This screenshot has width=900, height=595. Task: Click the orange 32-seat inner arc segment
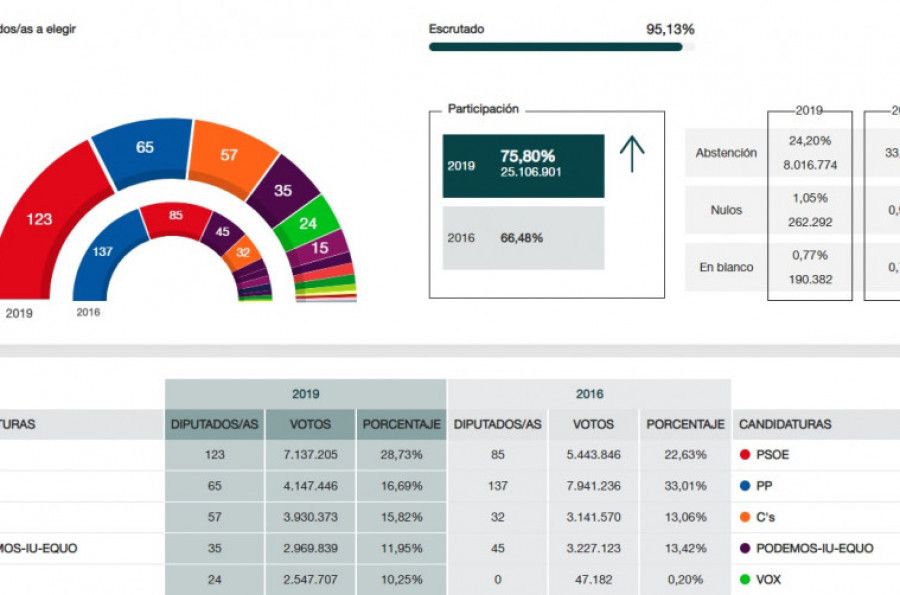click(x=242, y=252)
